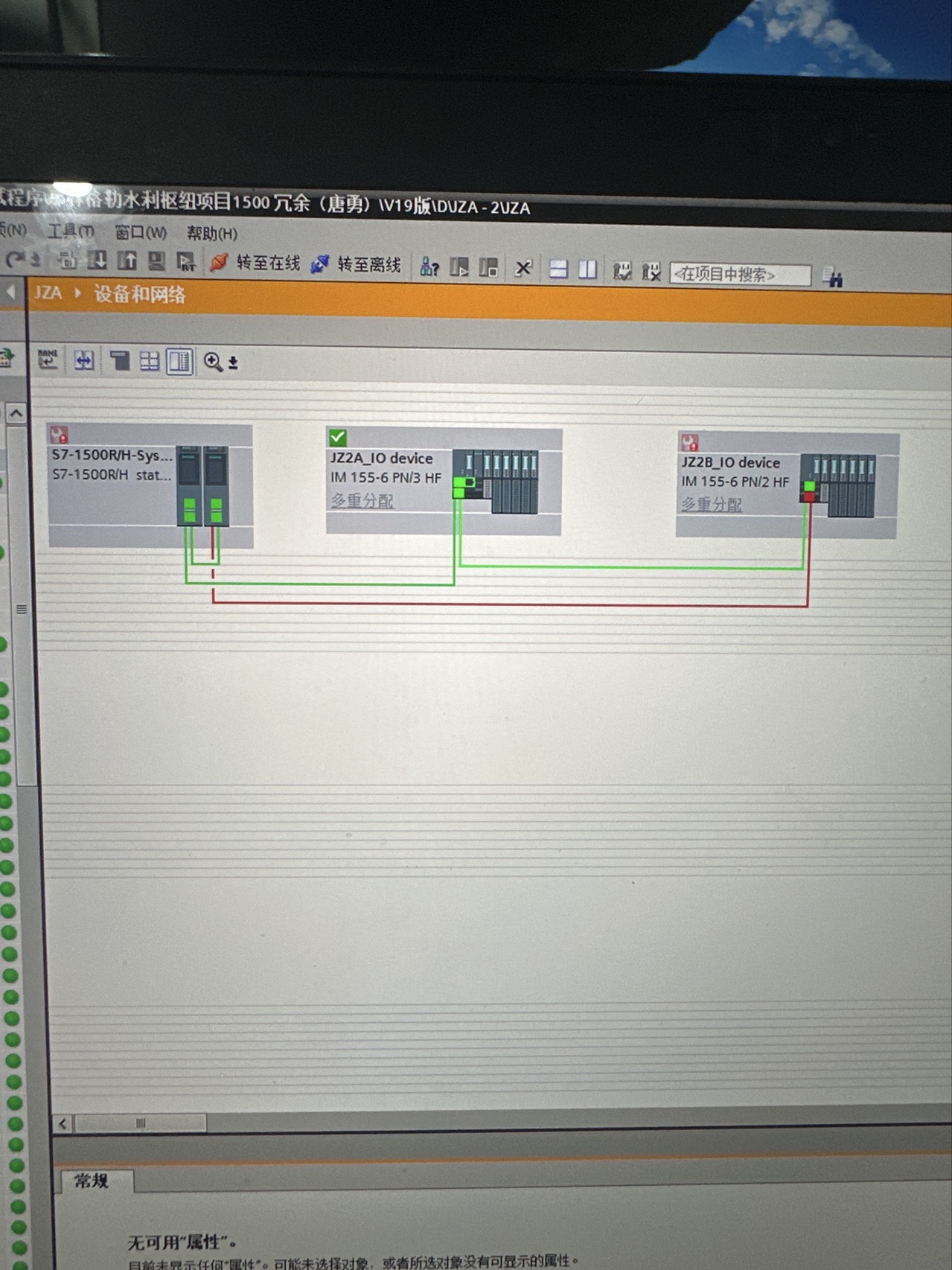Select the 常规 tab in properties panel

click(93, 1181)
